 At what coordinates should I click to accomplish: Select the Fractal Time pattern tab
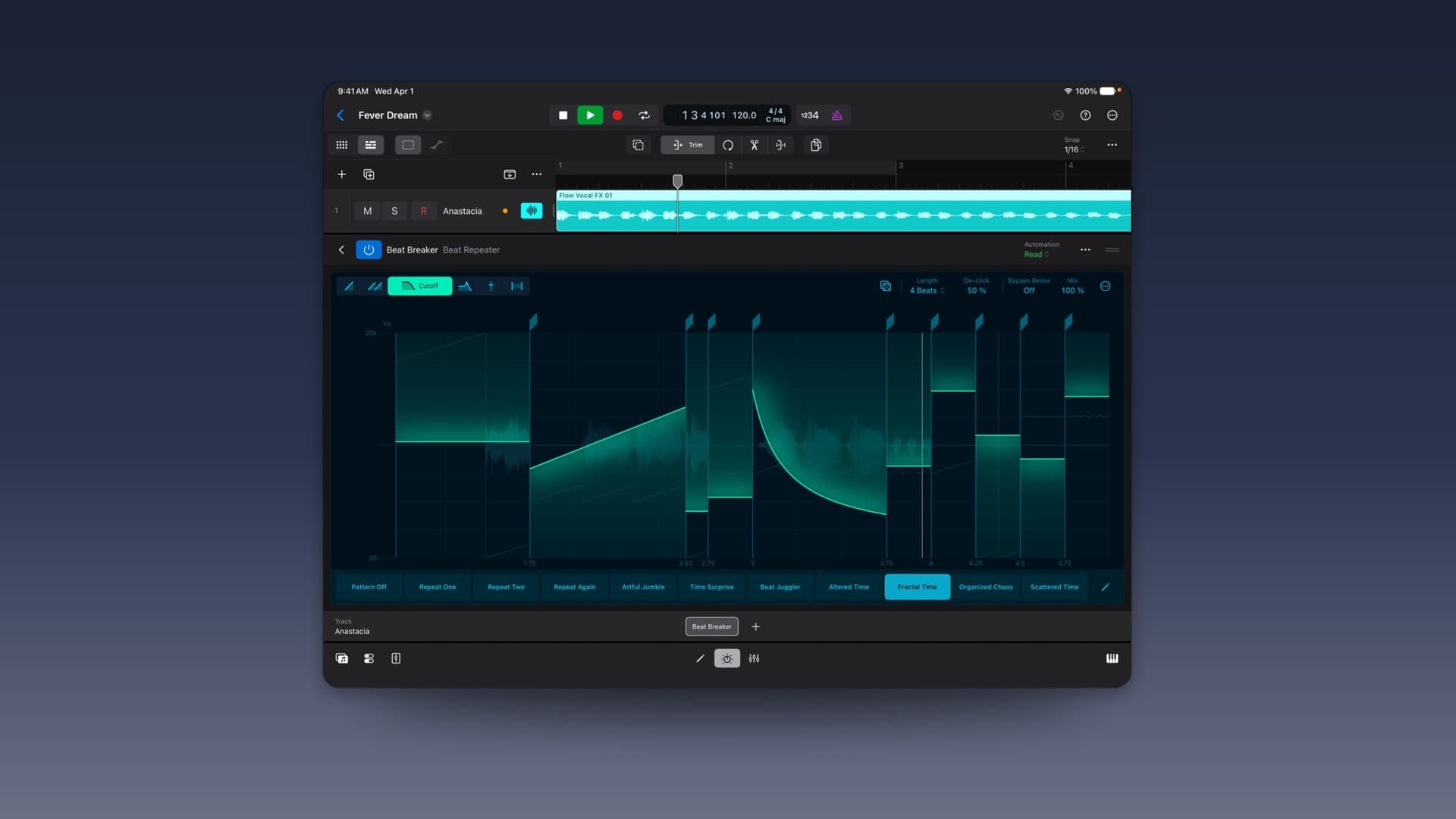[918, 587]
